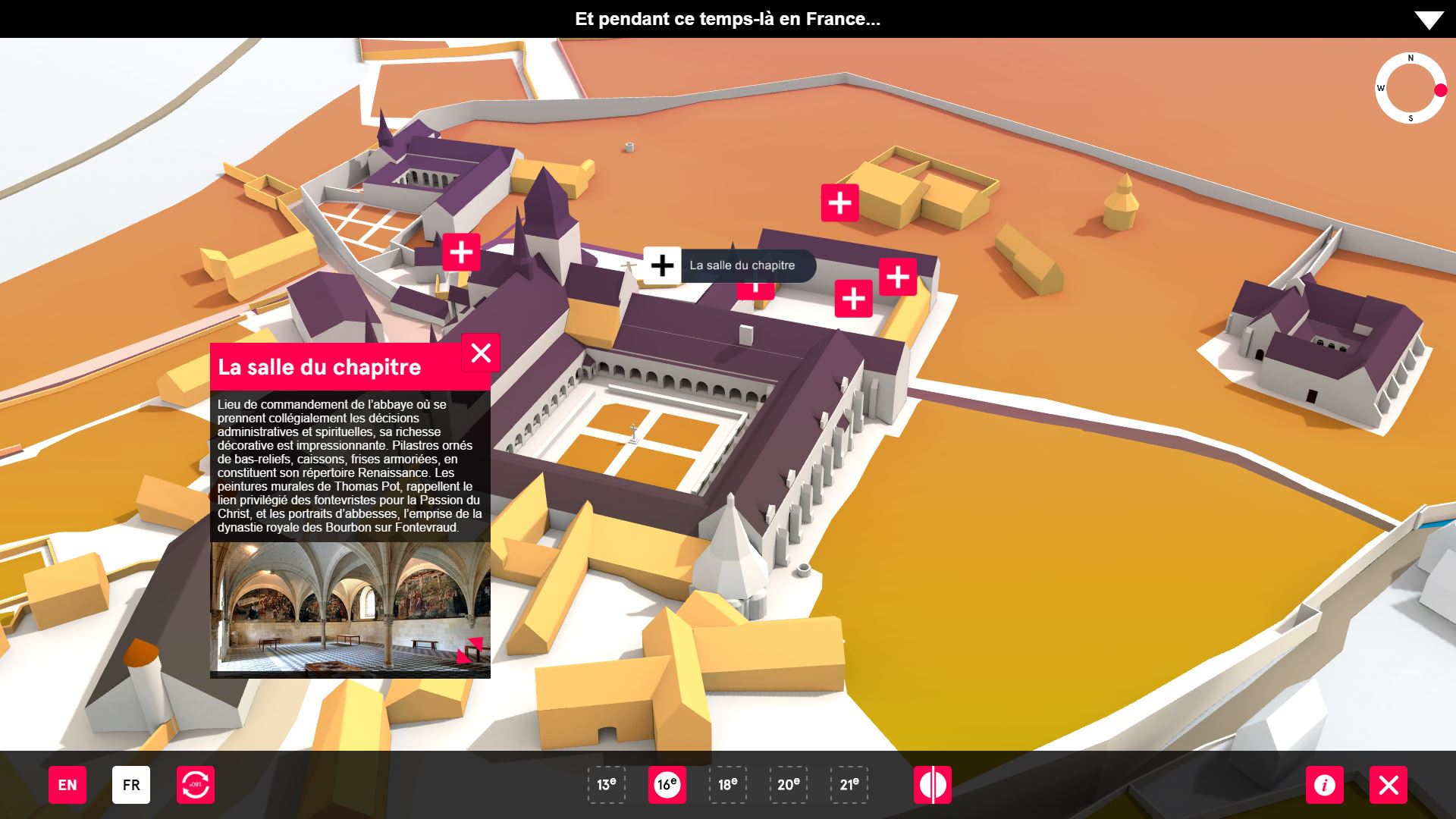The width and height of the screenshot is (1456, 819).
Task: Switch language to English (EN)
Action: [67, 785]
